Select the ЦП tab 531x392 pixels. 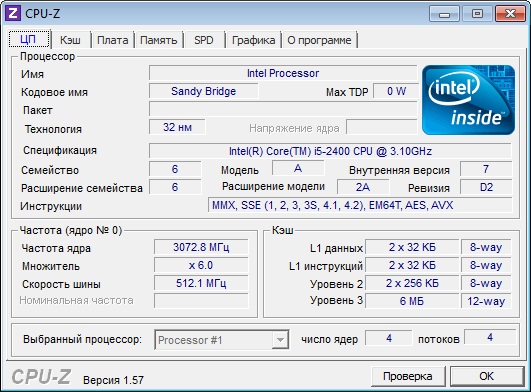click(x=29, y=39)
